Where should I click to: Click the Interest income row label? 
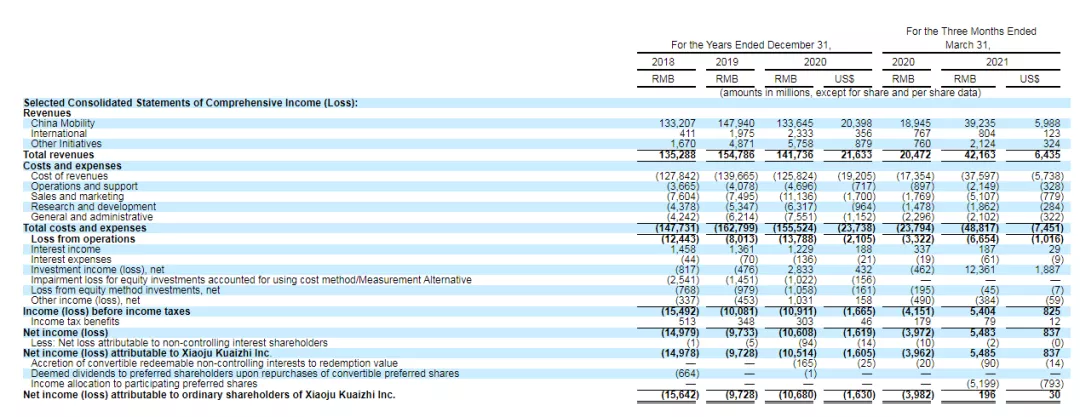pyautogui.click(x=65, y=249)
